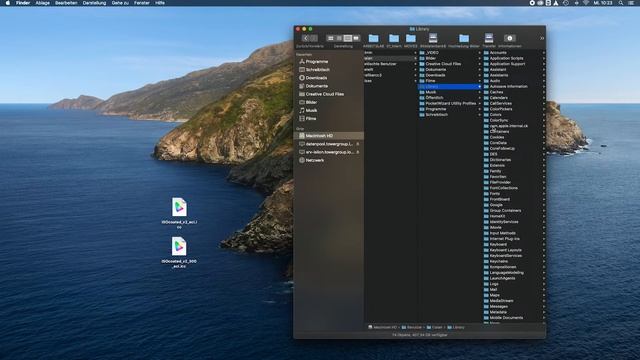Select the Internet Plug-Ins folder

(514, 239)
